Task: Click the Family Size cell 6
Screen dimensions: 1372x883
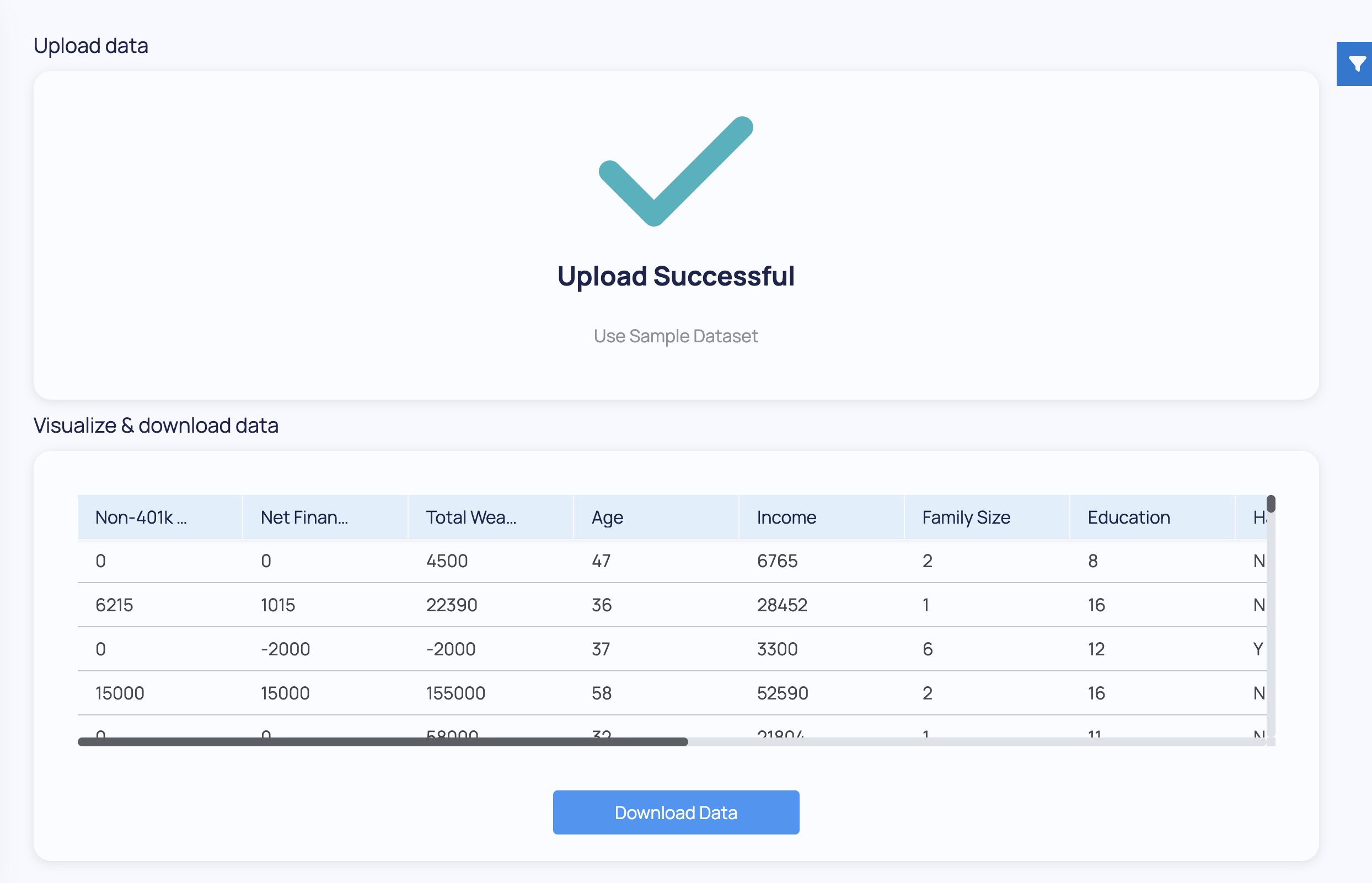Action: click(x=987, y=649)
